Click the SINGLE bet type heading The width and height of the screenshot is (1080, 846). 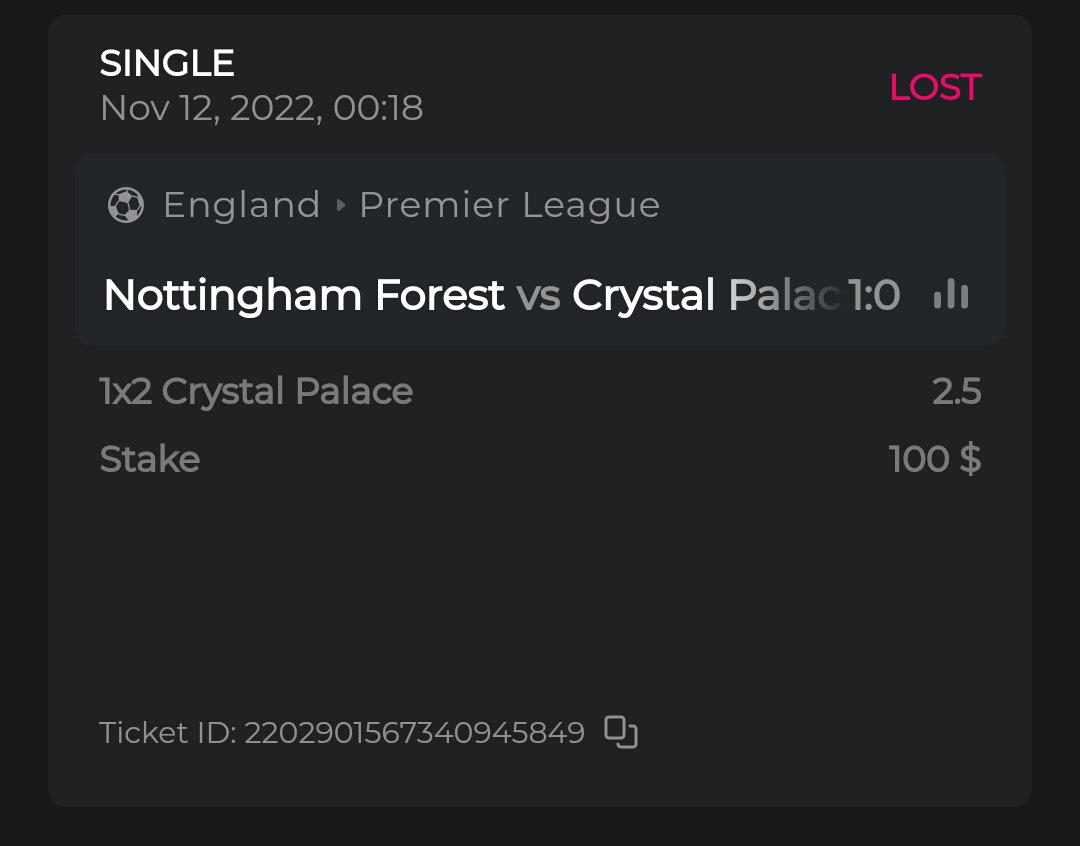167,64
